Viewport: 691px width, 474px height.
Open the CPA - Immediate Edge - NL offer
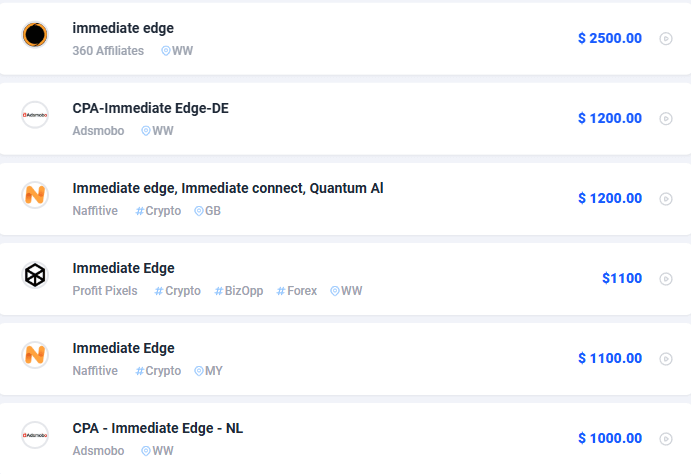click(158, 428)
